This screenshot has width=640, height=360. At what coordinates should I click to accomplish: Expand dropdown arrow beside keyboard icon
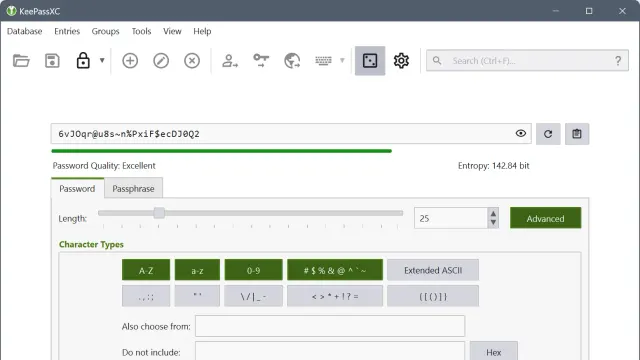342,60
